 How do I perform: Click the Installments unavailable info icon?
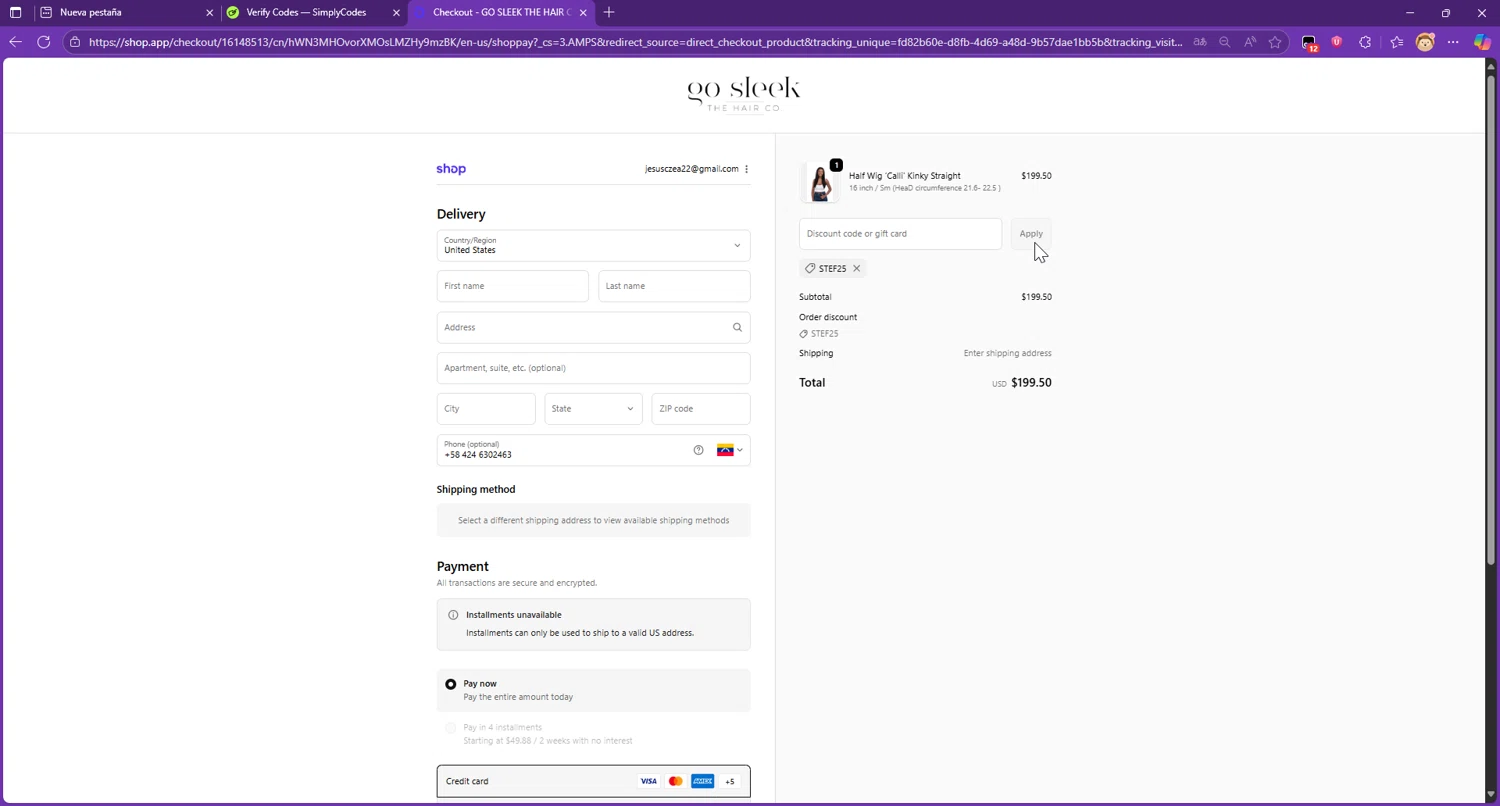point(453,615)
